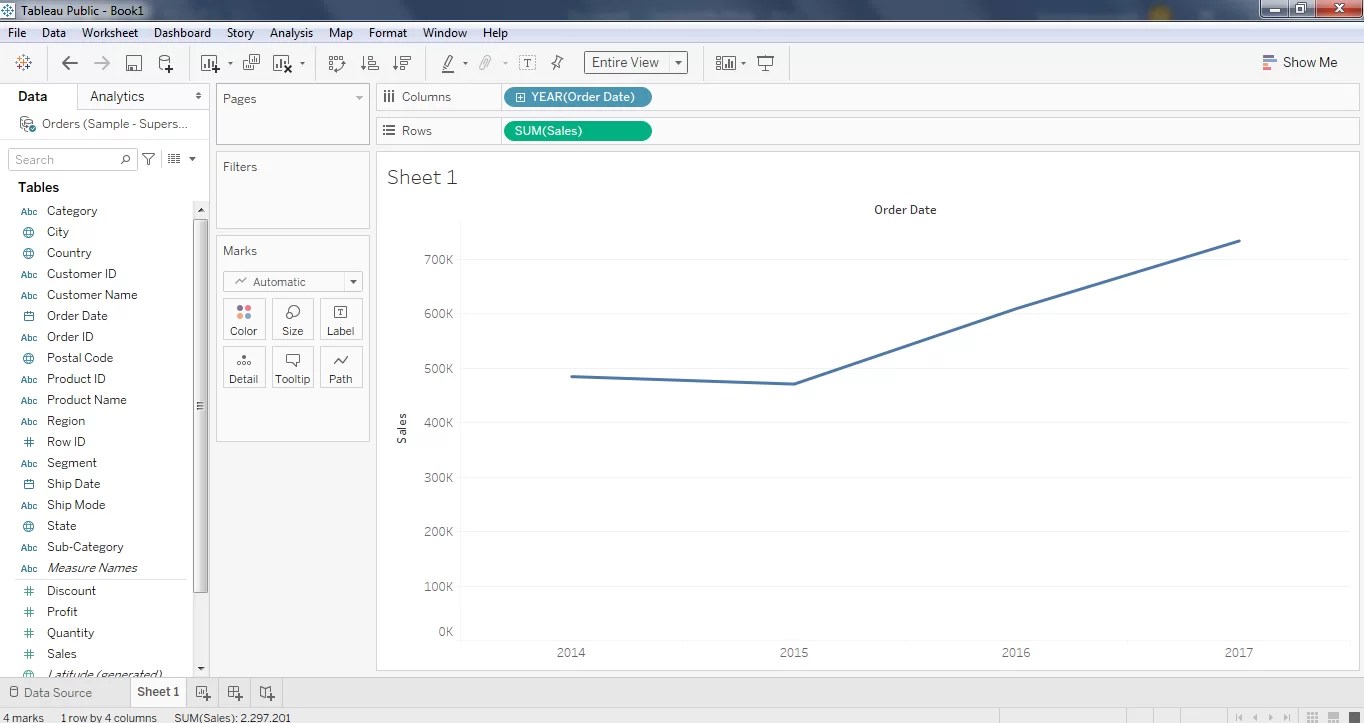1364x723 pixels.
Task: Click the Presentation Mode icon
Action: click(766, 63)
